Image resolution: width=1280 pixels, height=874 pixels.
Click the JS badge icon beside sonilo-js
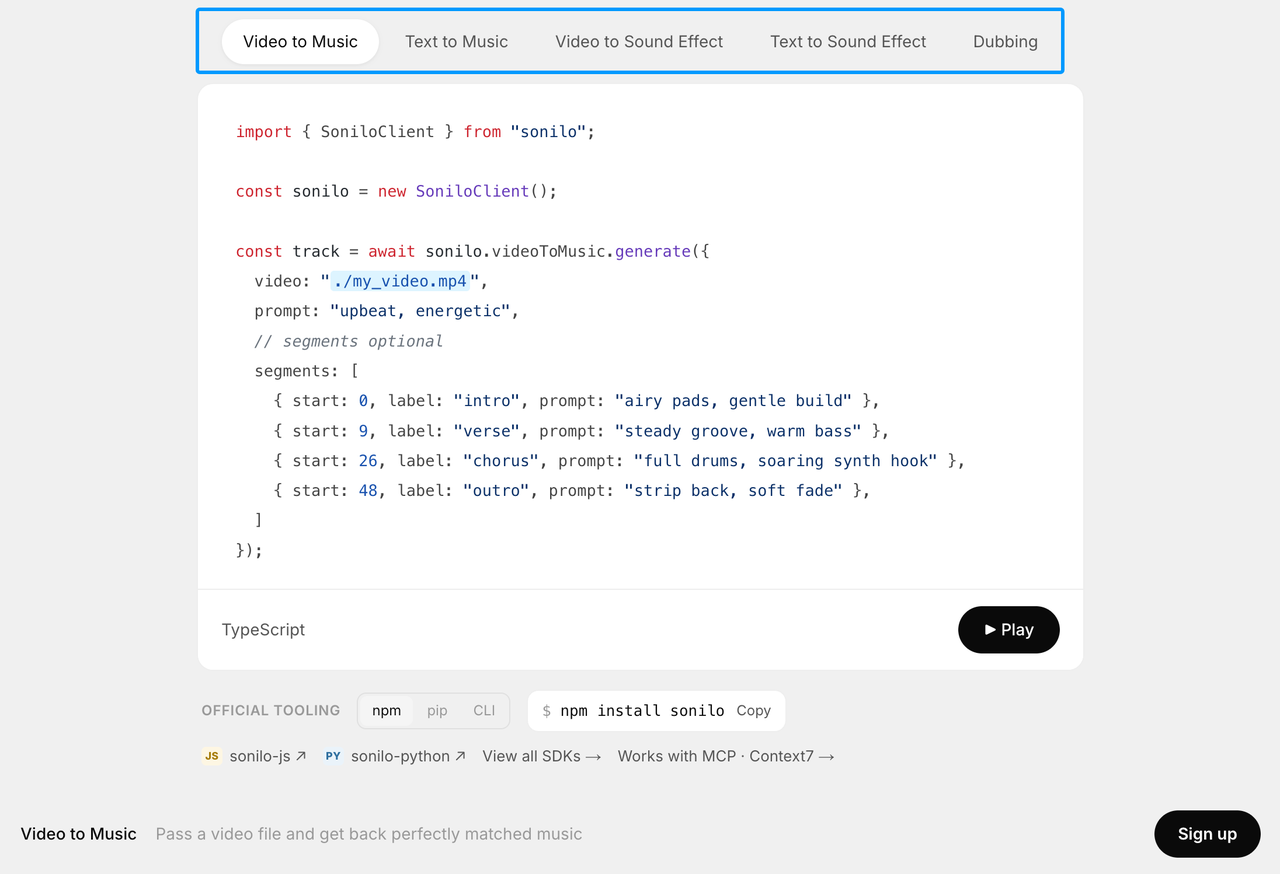point(212,756)
